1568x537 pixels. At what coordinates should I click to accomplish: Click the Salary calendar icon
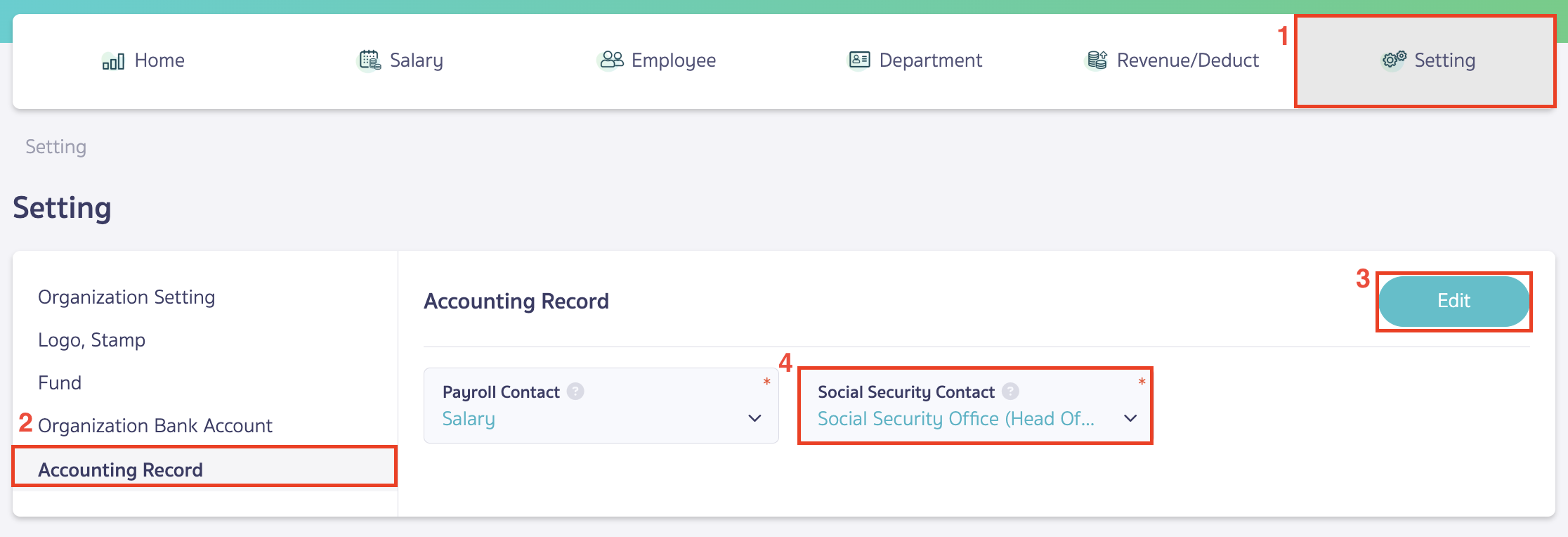pyautogui.click(x=367, y=60)
